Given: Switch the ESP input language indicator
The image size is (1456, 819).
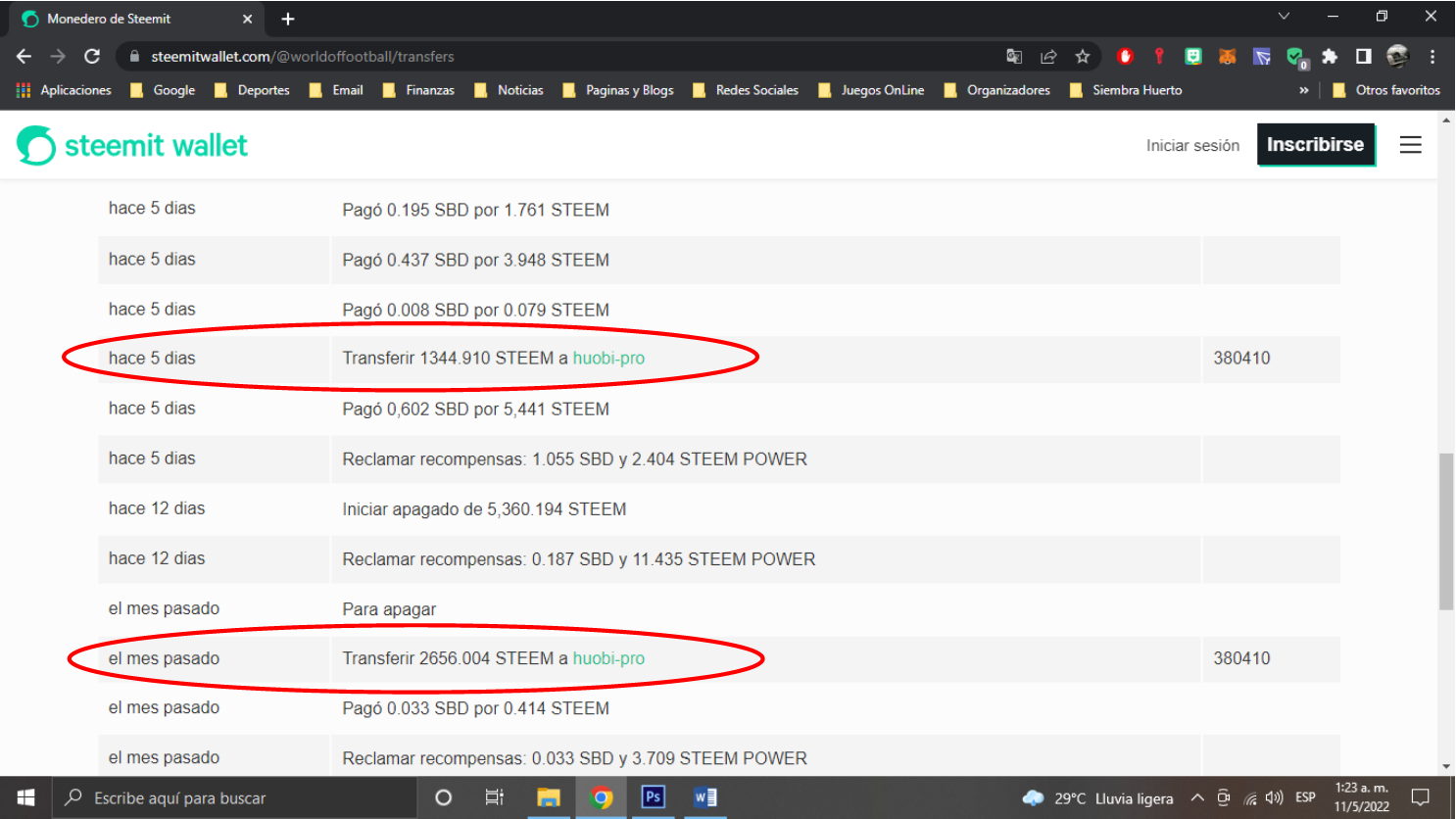Looking at the screenshot, I should click(1305, 797).
